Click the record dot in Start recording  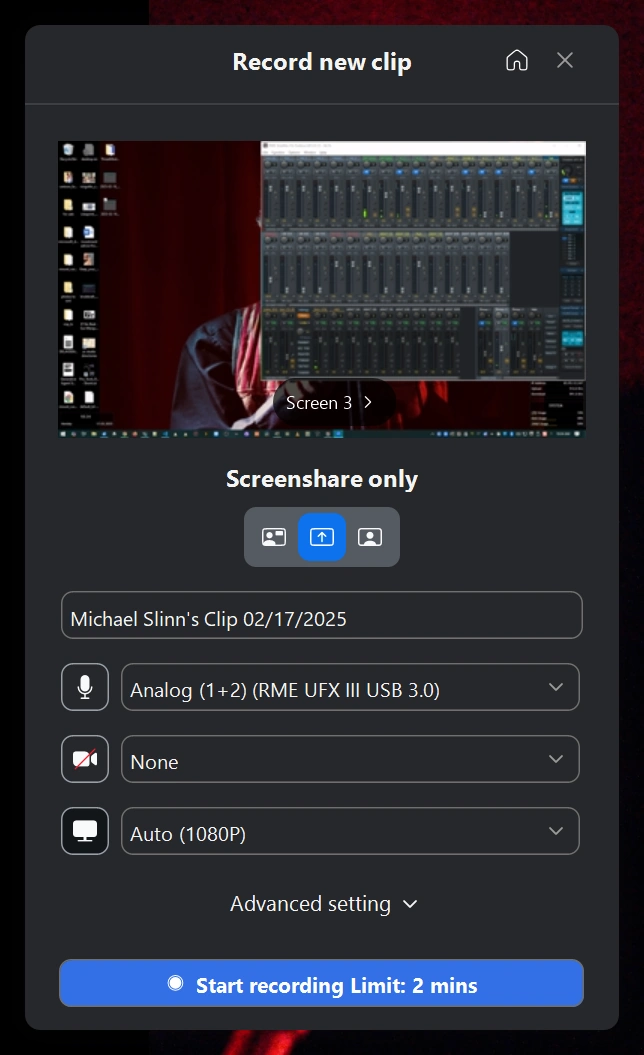[176, 984]
